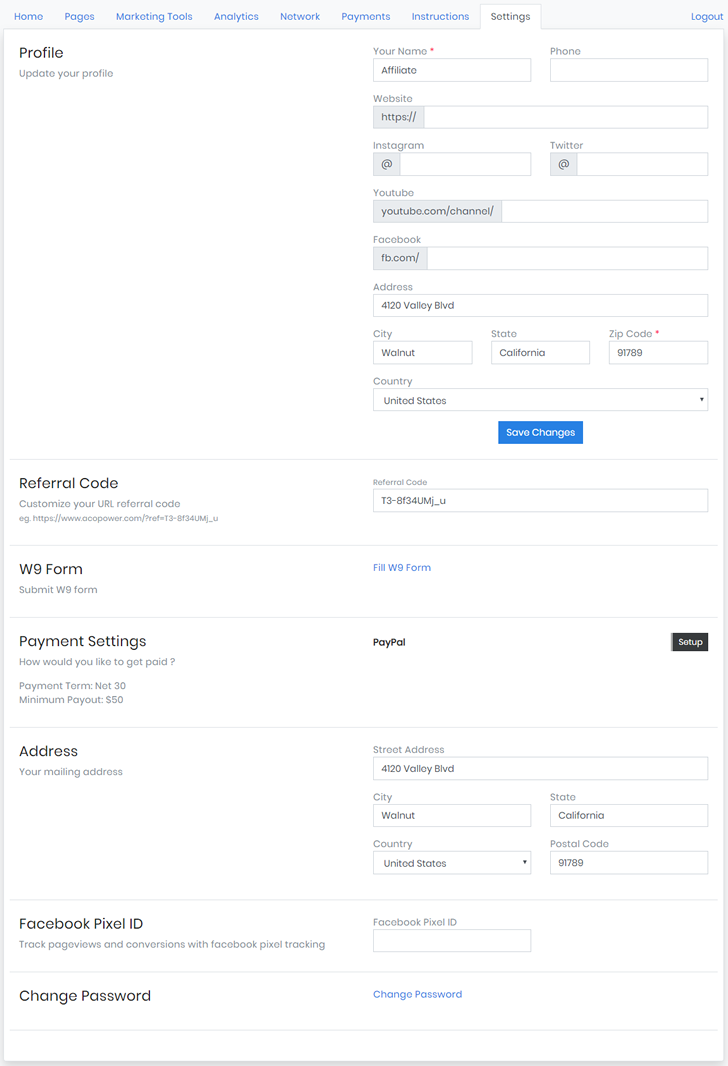The height and width of the screenshot is (1066, 728).
Task: Open the mailing Address Country dropdown
Action: point(451,862)
